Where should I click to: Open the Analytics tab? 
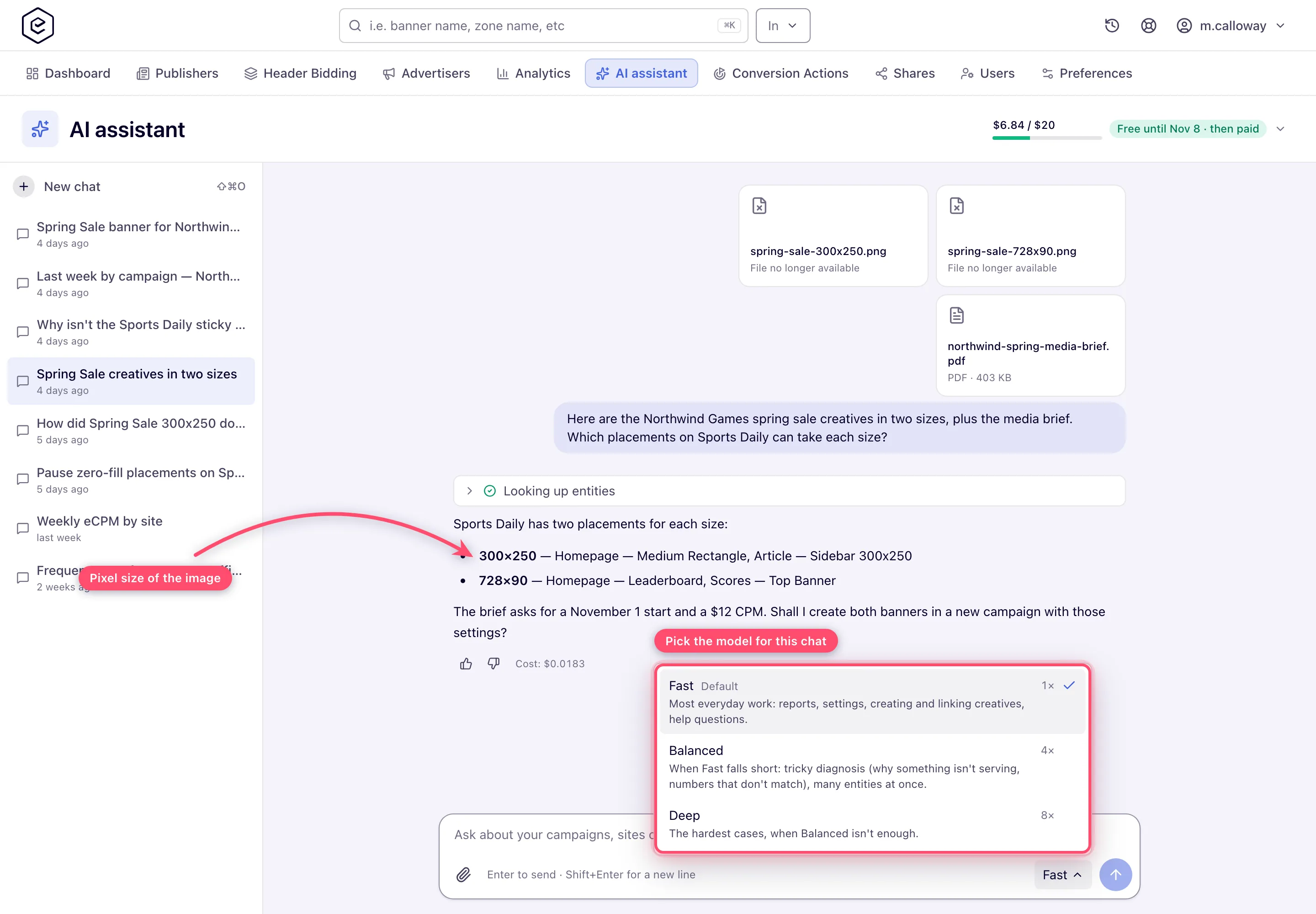[x=533, y=73]
